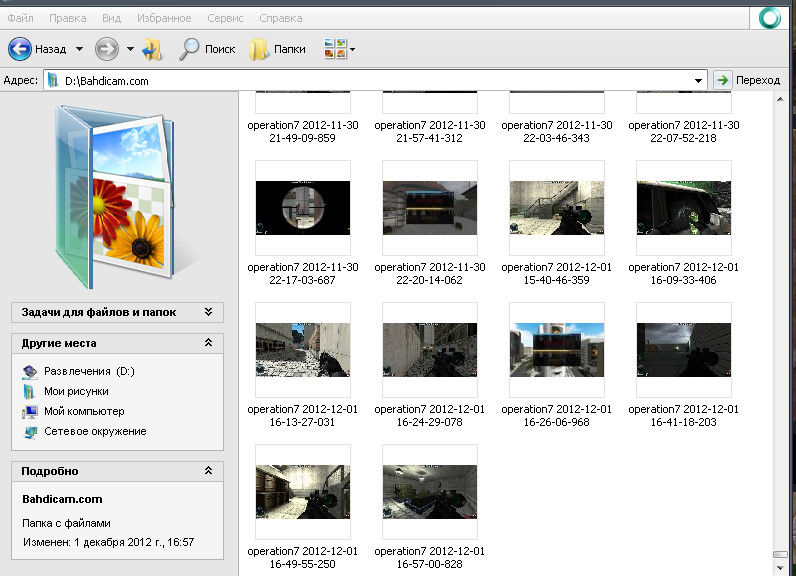Image resolution: width=796 pixels, height=576 pixels.
Task: Click the Мои рисунки folder icon
Action: (29, 392)
